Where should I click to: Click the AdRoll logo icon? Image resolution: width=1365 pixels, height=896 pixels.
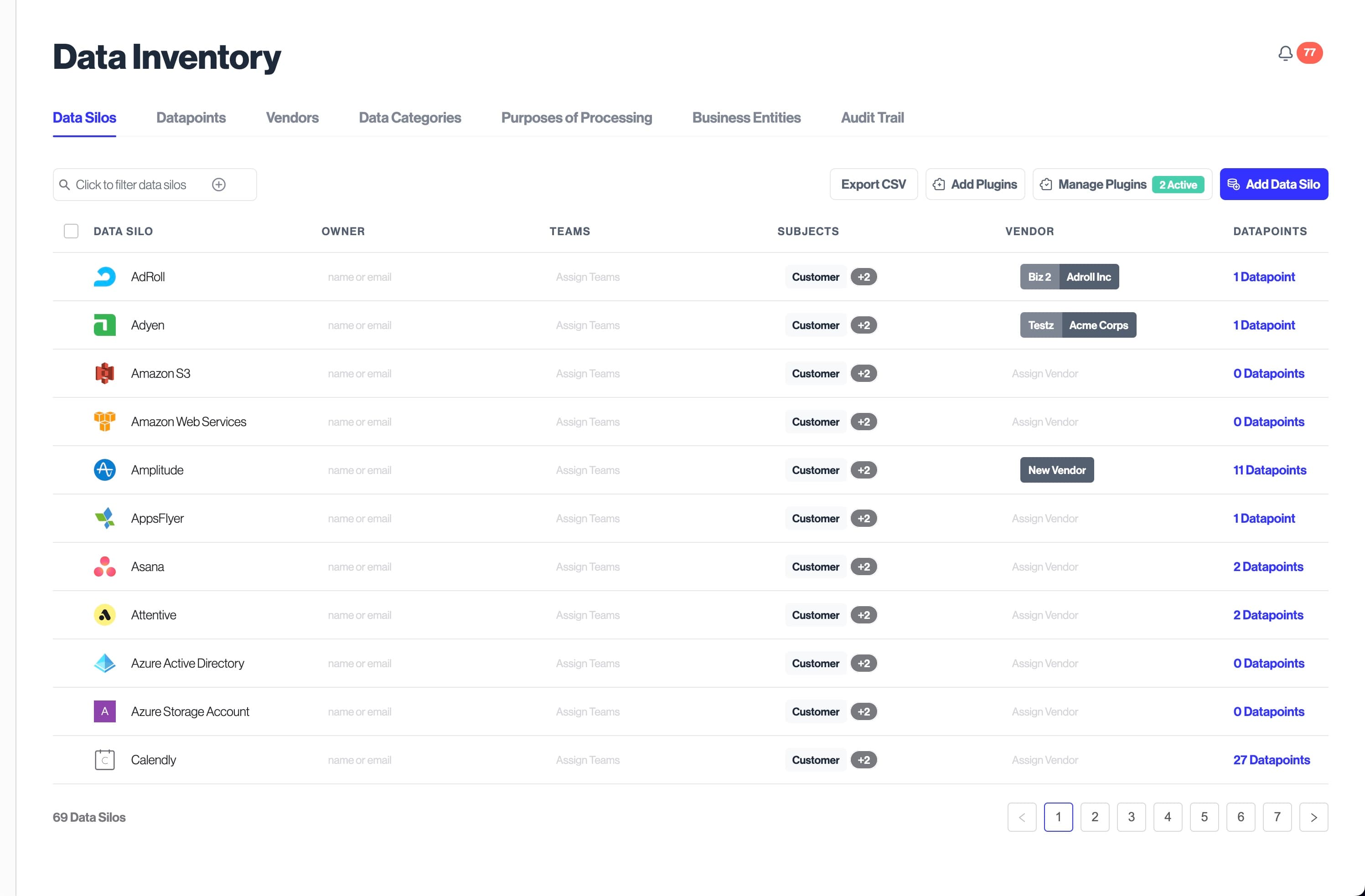tap(104, 277)
